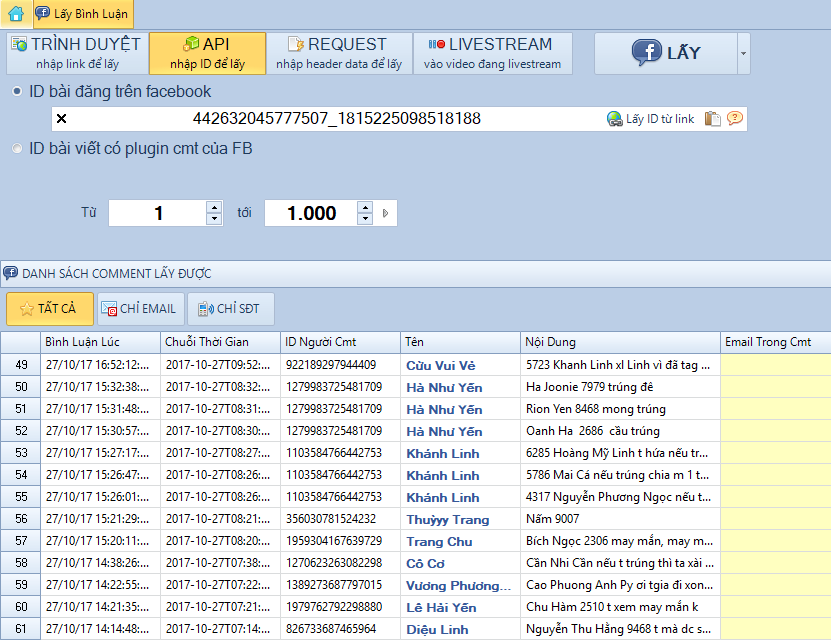831x640 pixels.
Task: Sort by ID Người Cmt column header
Action: click(x=340, y=342)
